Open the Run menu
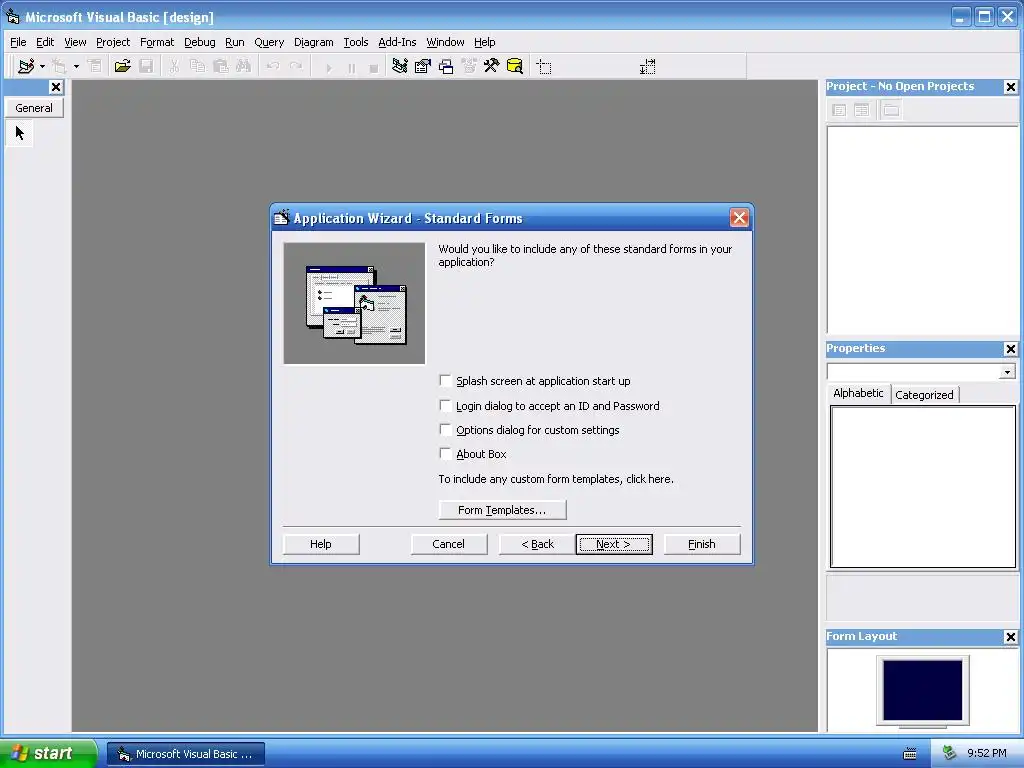This screenshot has width=1024, height=768. [234, 42]
